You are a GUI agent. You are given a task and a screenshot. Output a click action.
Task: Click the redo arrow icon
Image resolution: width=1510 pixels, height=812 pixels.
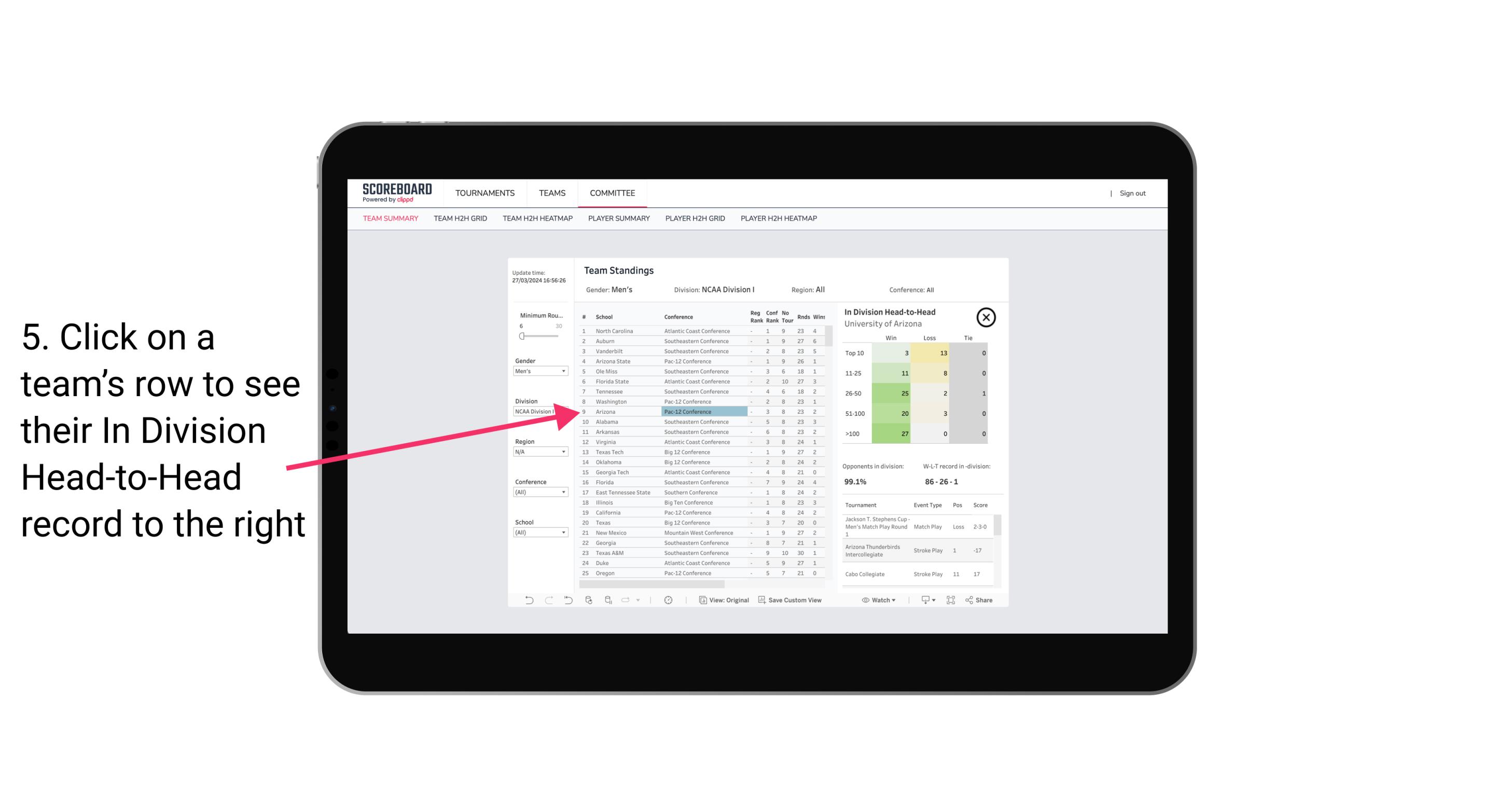tap(542, 601)
